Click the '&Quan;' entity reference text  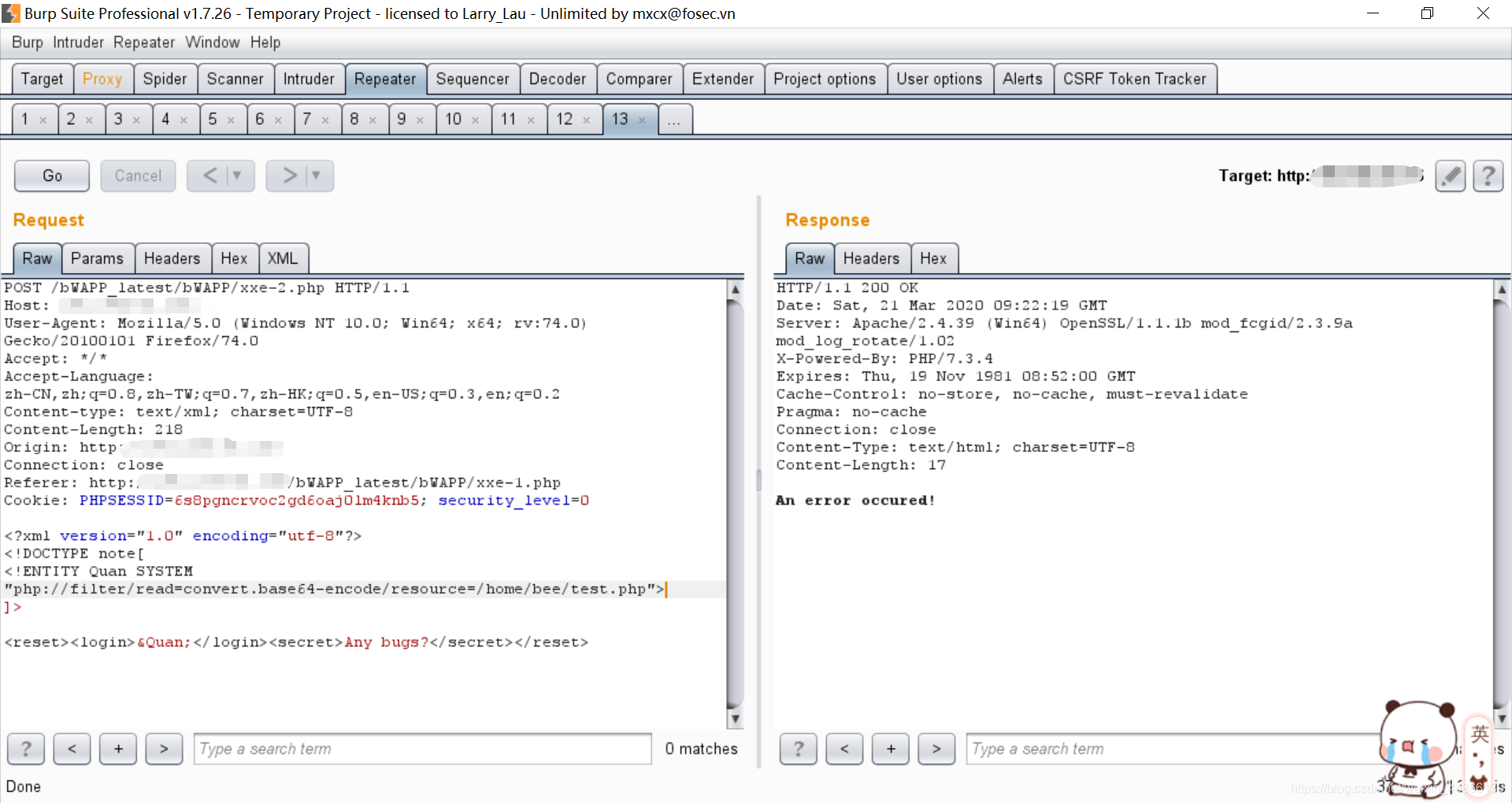[164, 642]
